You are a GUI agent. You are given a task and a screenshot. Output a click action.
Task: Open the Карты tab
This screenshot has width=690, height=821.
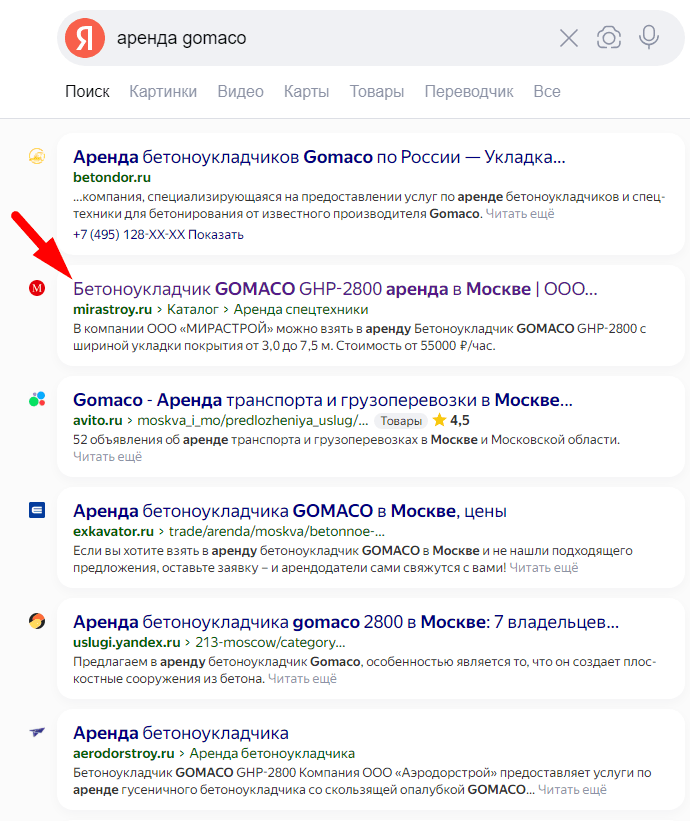point(306,92)
